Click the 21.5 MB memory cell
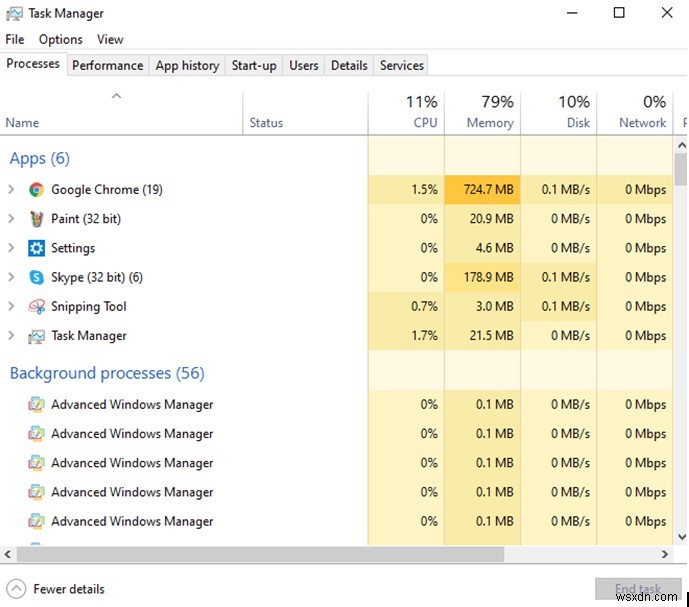Image resolution: width=689 pixels, height=607 pixels. 482,336
